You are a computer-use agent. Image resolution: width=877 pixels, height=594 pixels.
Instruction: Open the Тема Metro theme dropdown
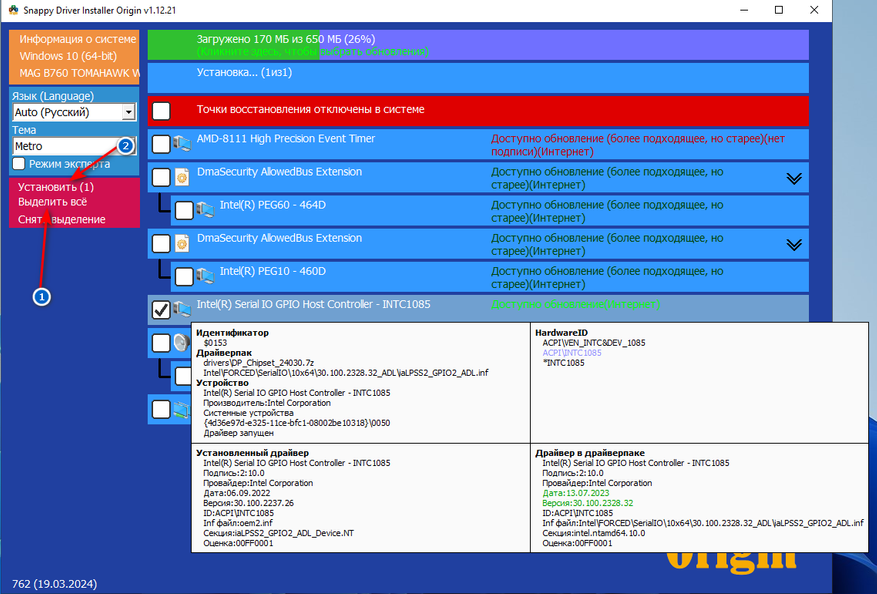[74, 146]
